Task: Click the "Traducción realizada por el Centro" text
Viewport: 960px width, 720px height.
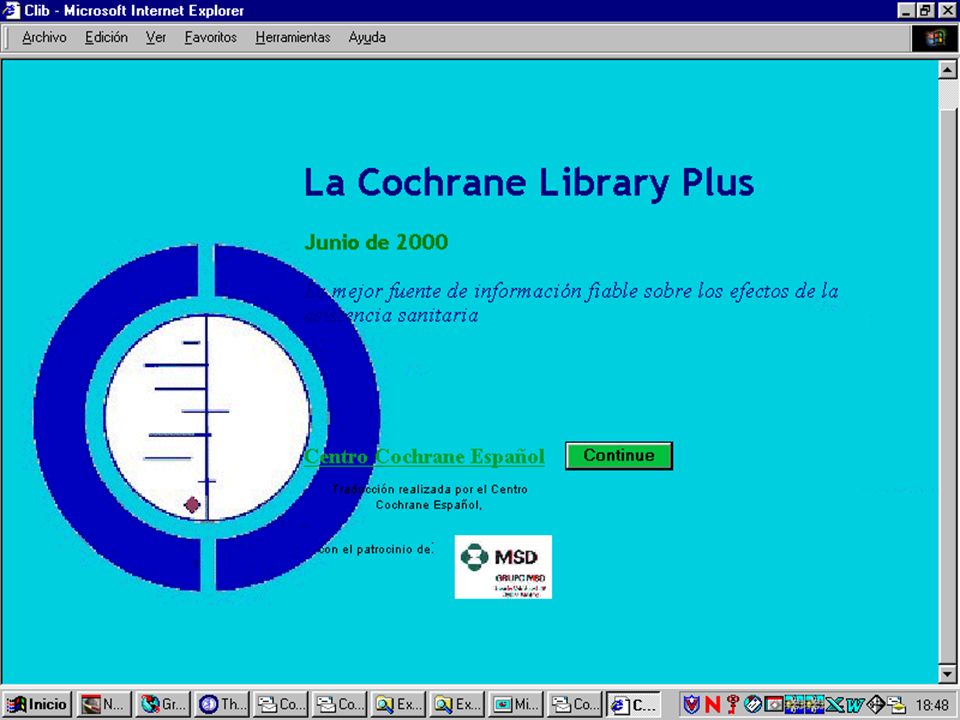Action: coord(430,489)
